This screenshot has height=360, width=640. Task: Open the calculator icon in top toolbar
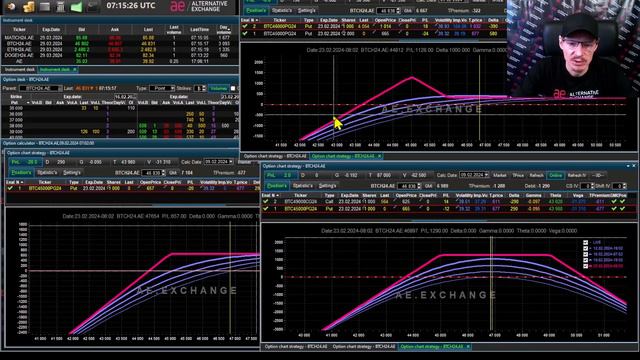(60, 7)
